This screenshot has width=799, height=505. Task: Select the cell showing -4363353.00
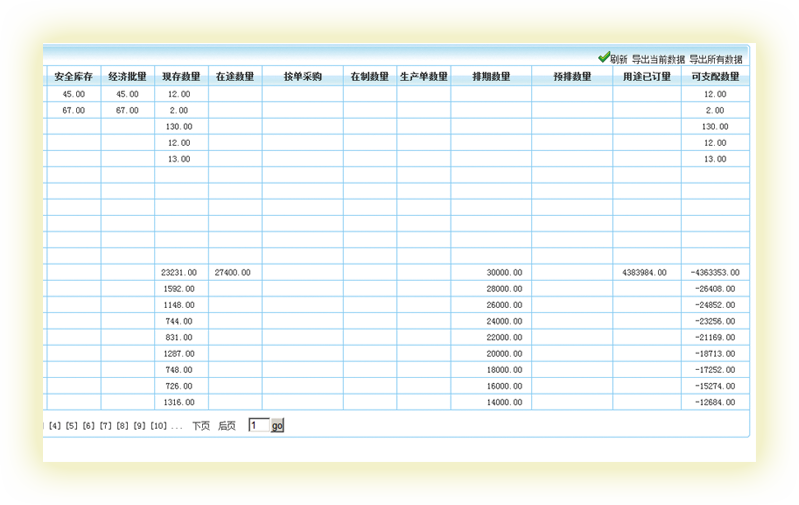(x=715, y=272)
